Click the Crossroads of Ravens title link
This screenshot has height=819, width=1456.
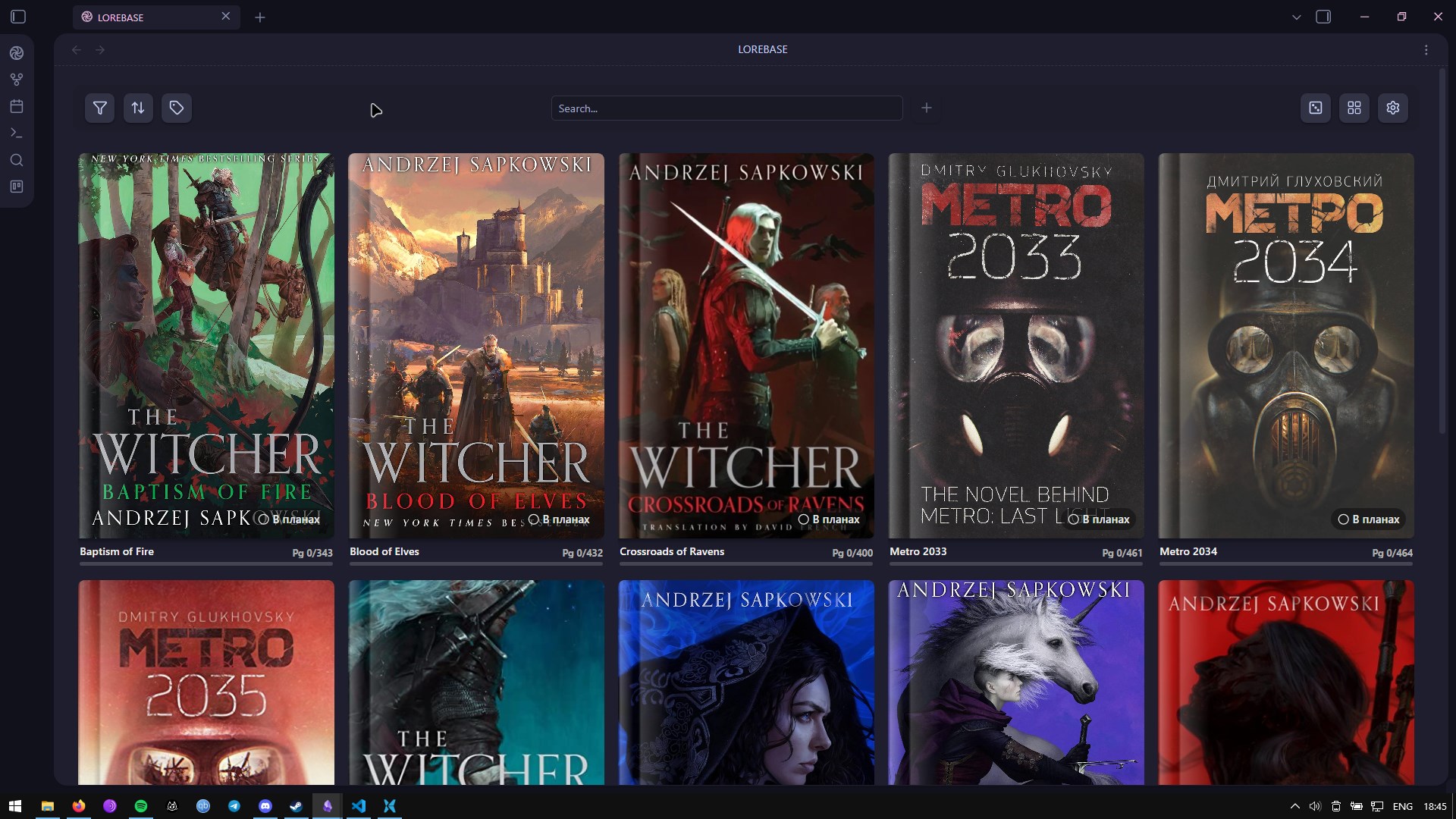click(x=672, y=551)
